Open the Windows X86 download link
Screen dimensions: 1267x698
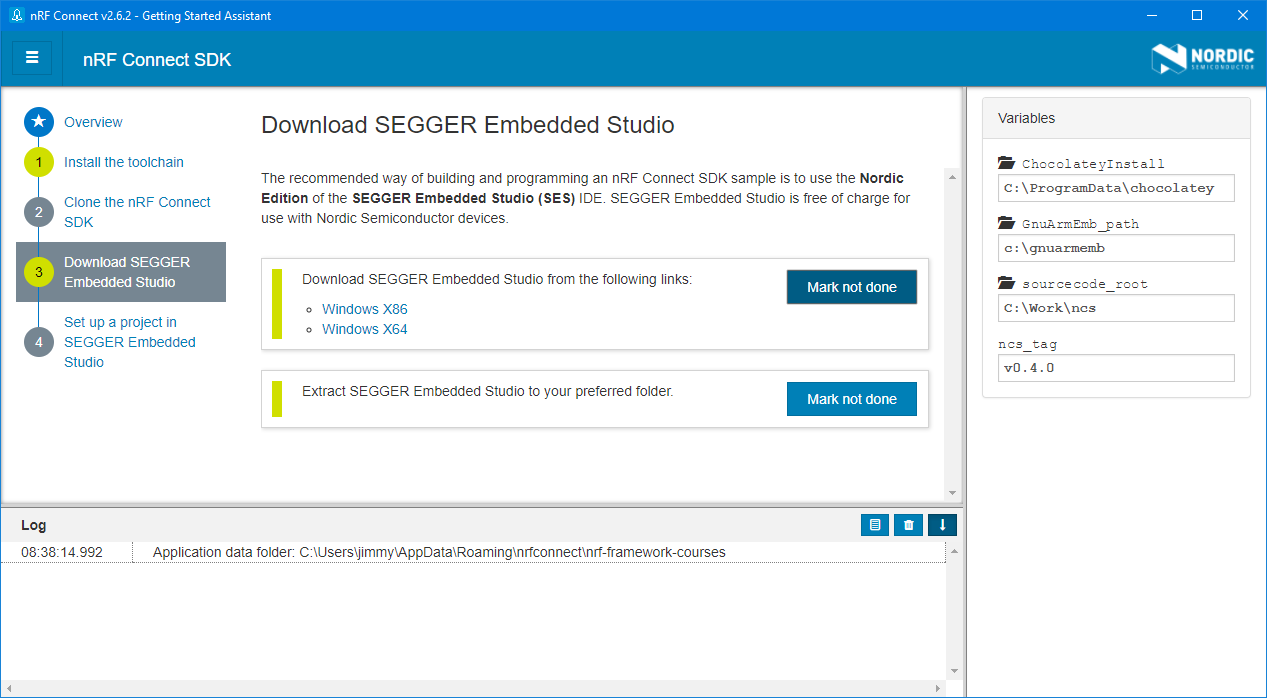pos(364,309)
